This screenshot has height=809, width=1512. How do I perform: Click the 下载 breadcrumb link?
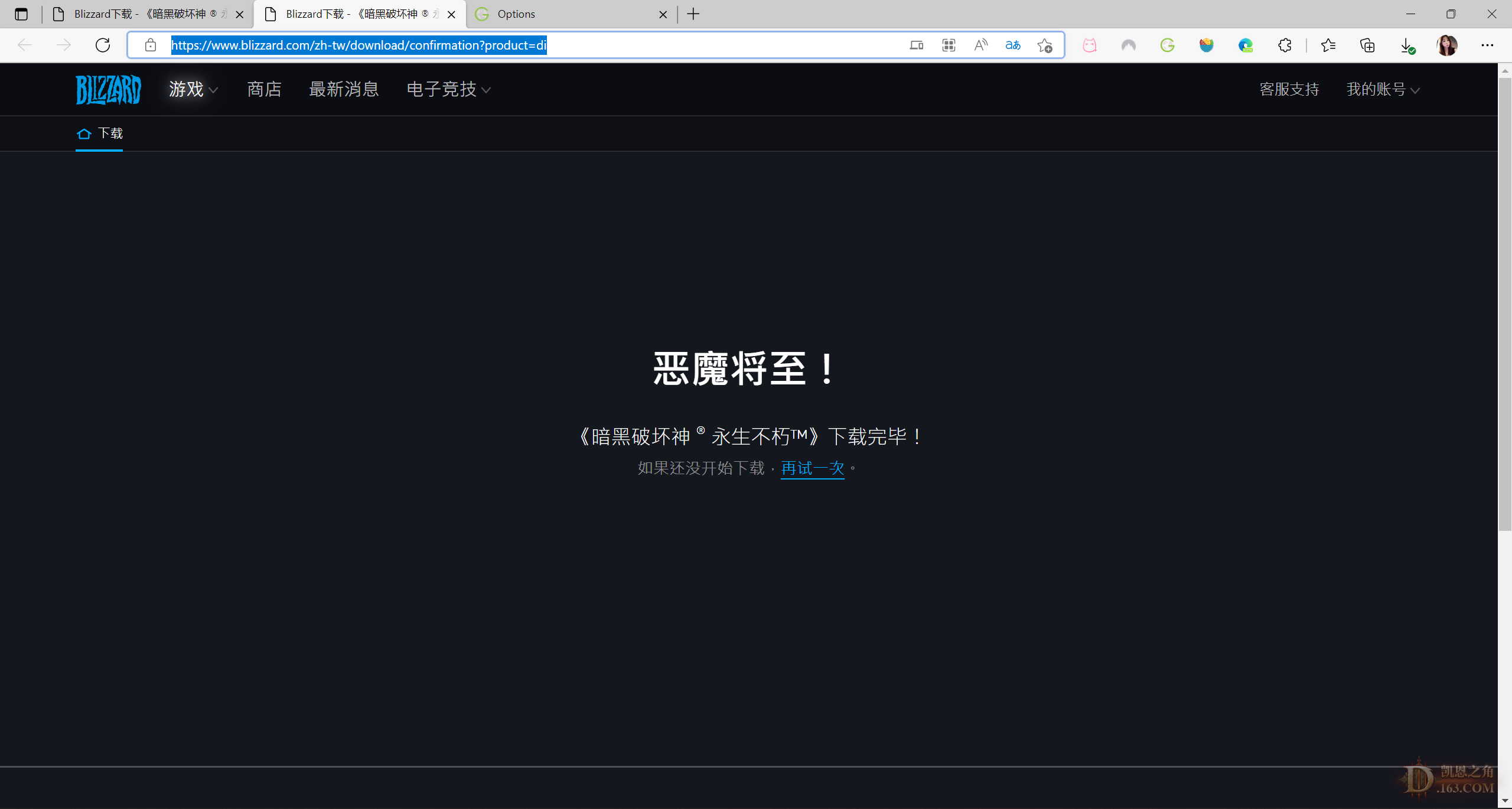point(109,133)
